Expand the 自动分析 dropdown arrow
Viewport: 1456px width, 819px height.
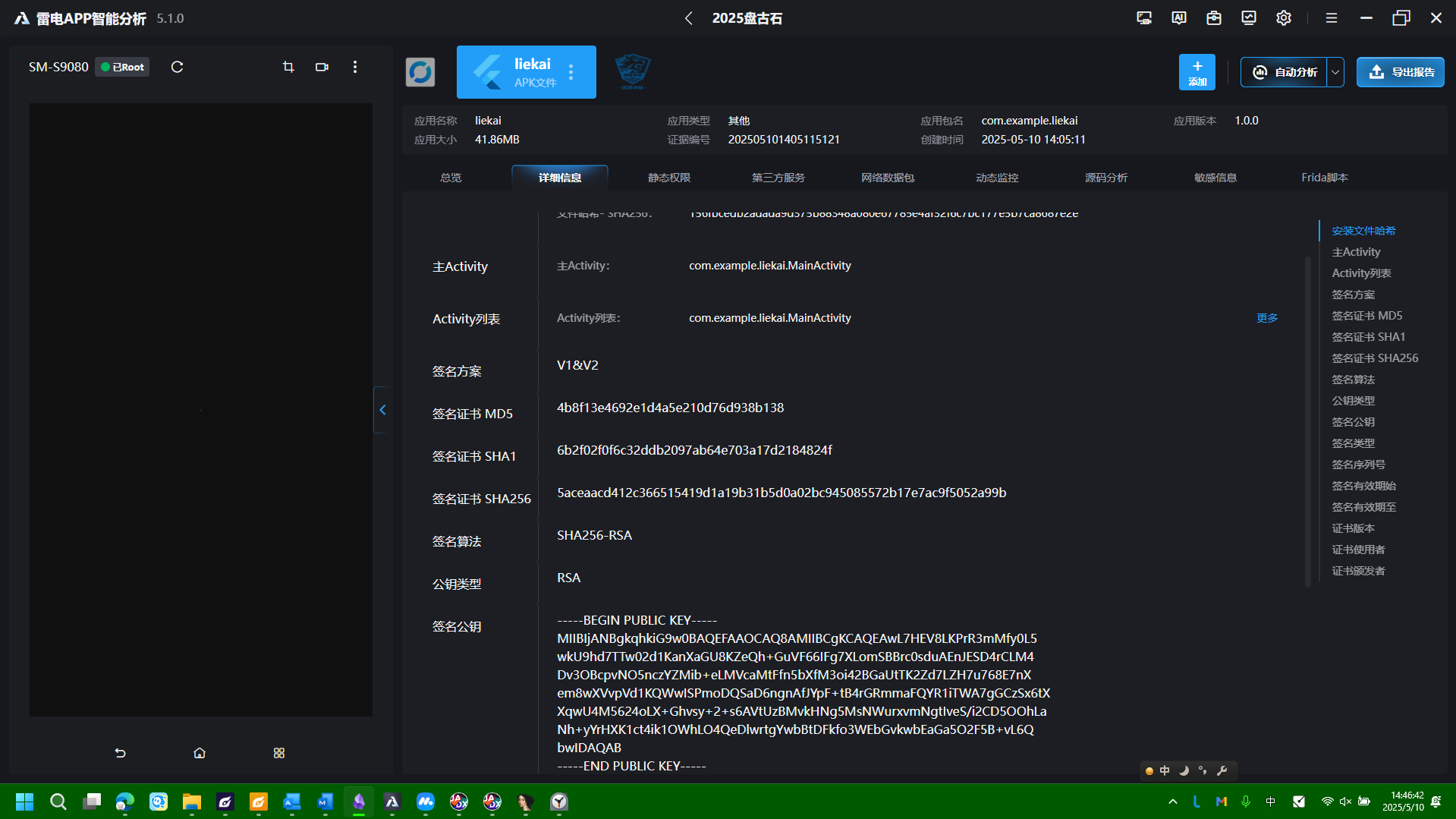1335,72
